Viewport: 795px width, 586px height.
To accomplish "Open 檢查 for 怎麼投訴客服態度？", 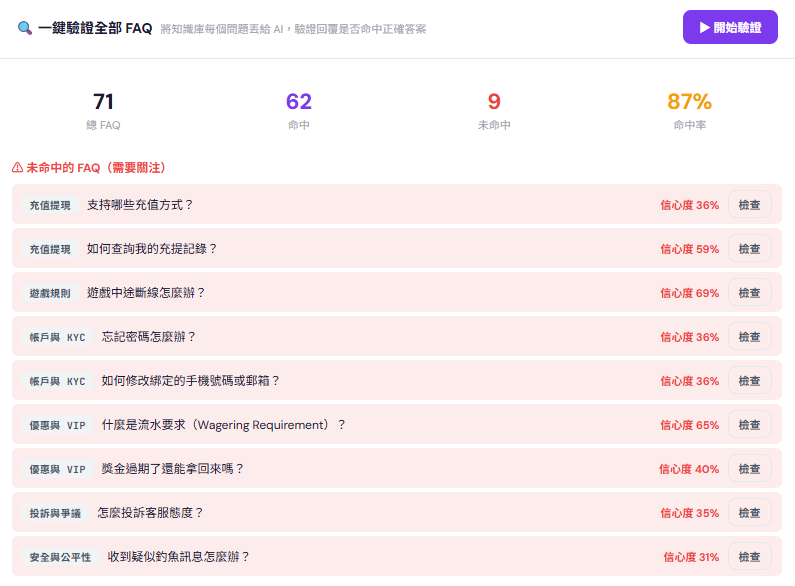I will click(749, 513).
